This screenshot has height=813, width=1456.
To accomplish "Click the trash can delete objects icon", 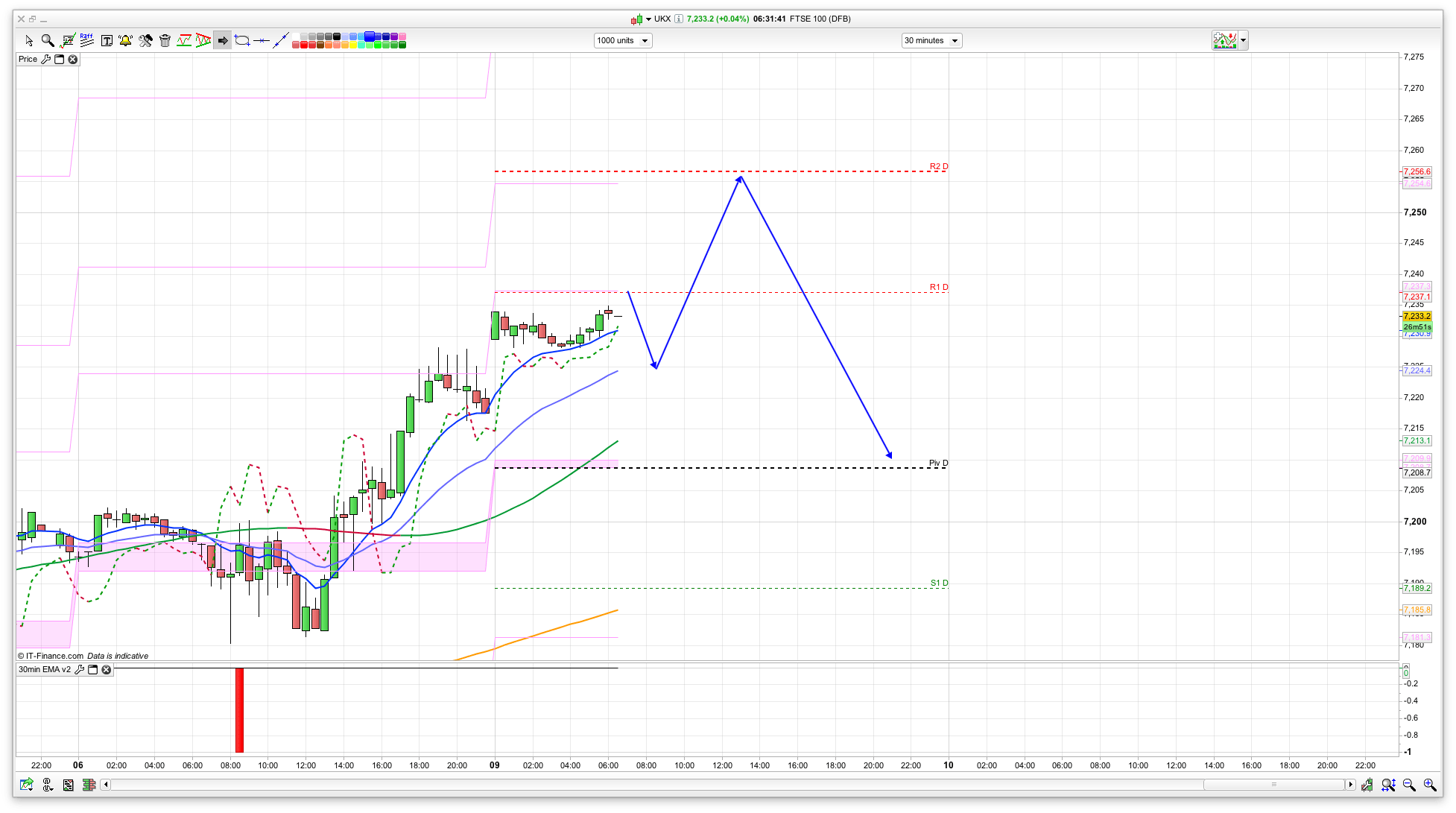I will coord(165,41).
